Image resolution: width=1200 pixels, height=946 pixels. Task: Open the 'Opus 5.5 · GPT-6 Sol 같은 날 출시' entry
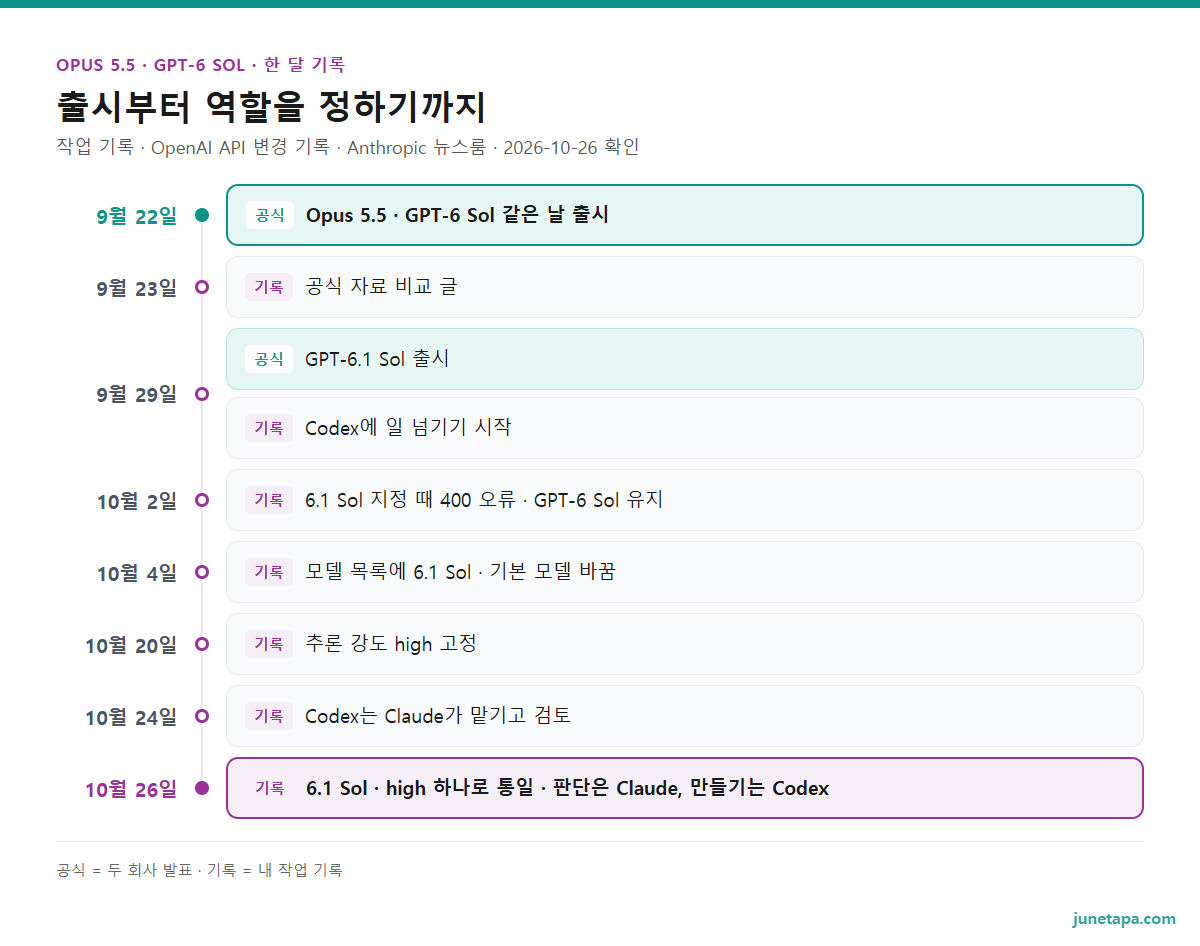685,215
